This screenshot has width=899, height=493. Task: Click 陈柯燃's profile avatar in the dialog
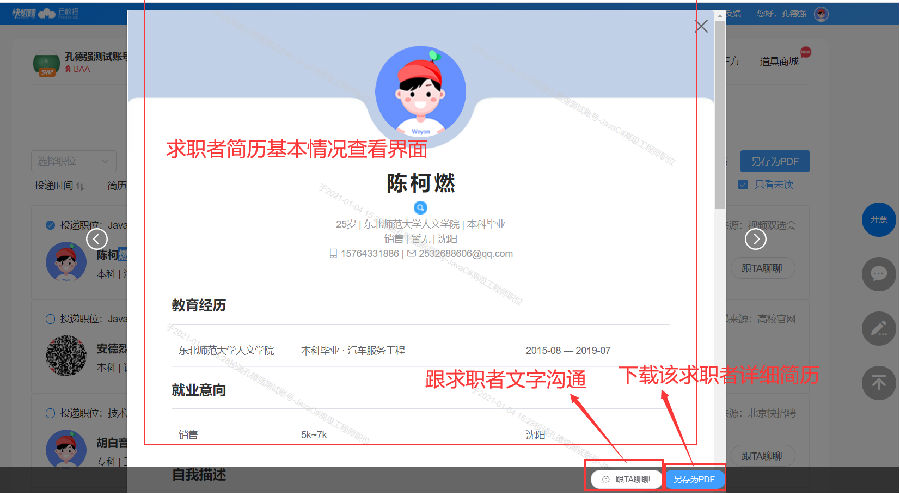pyautogui.click(x=420, y=92)
